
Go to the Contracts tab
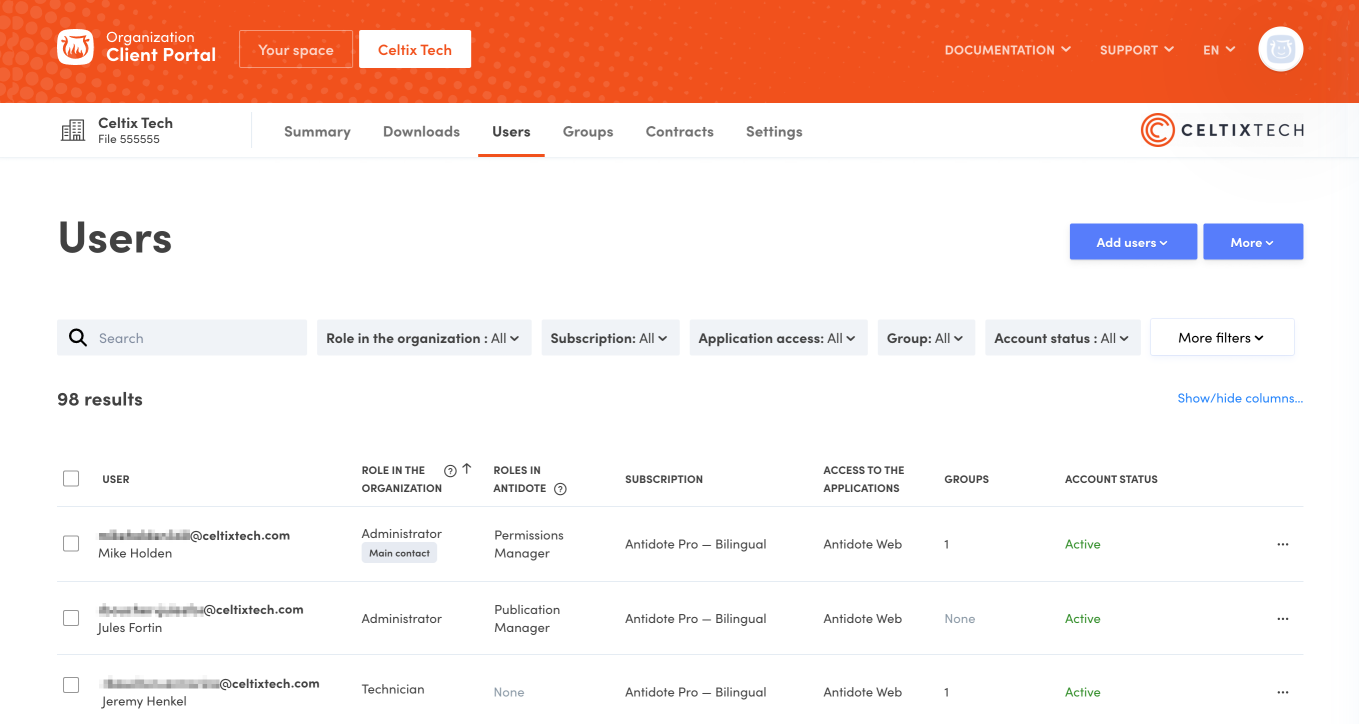[x=679, y=131]
